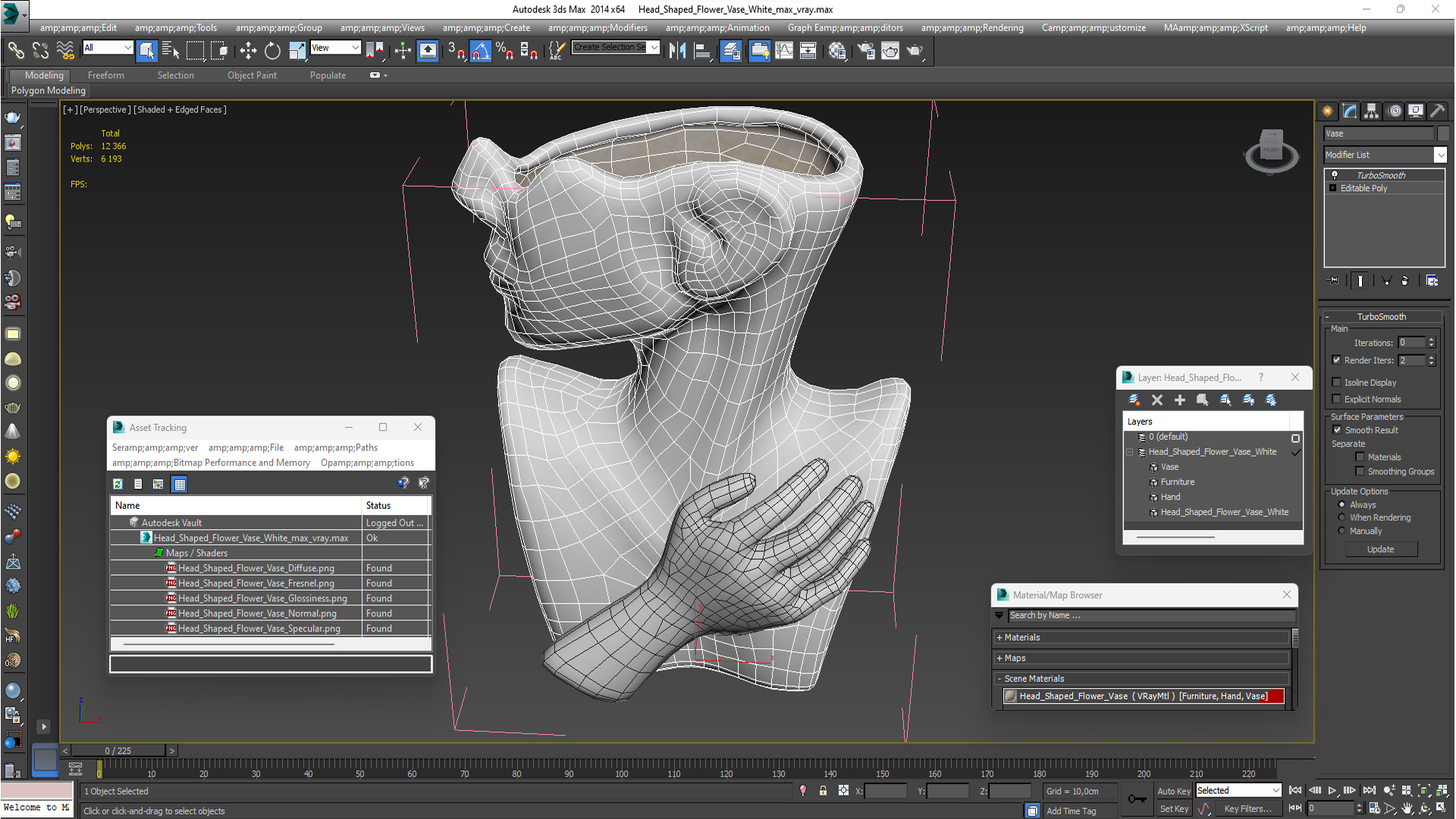Check Separate by Smoothing Groups checkbox
The height and width of the screenshot is (819, 1456).
tap(1360, 471)
